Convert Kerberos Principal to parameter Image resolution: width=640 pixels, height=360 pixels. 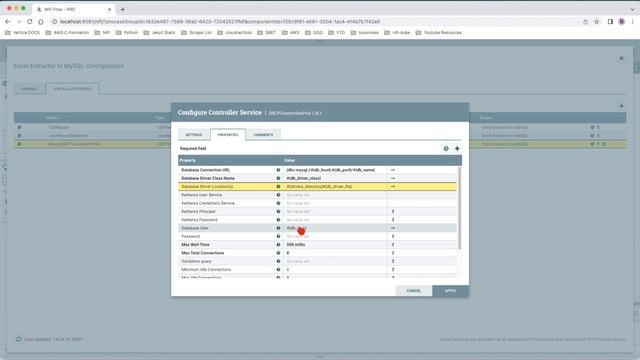coord(393,211)
